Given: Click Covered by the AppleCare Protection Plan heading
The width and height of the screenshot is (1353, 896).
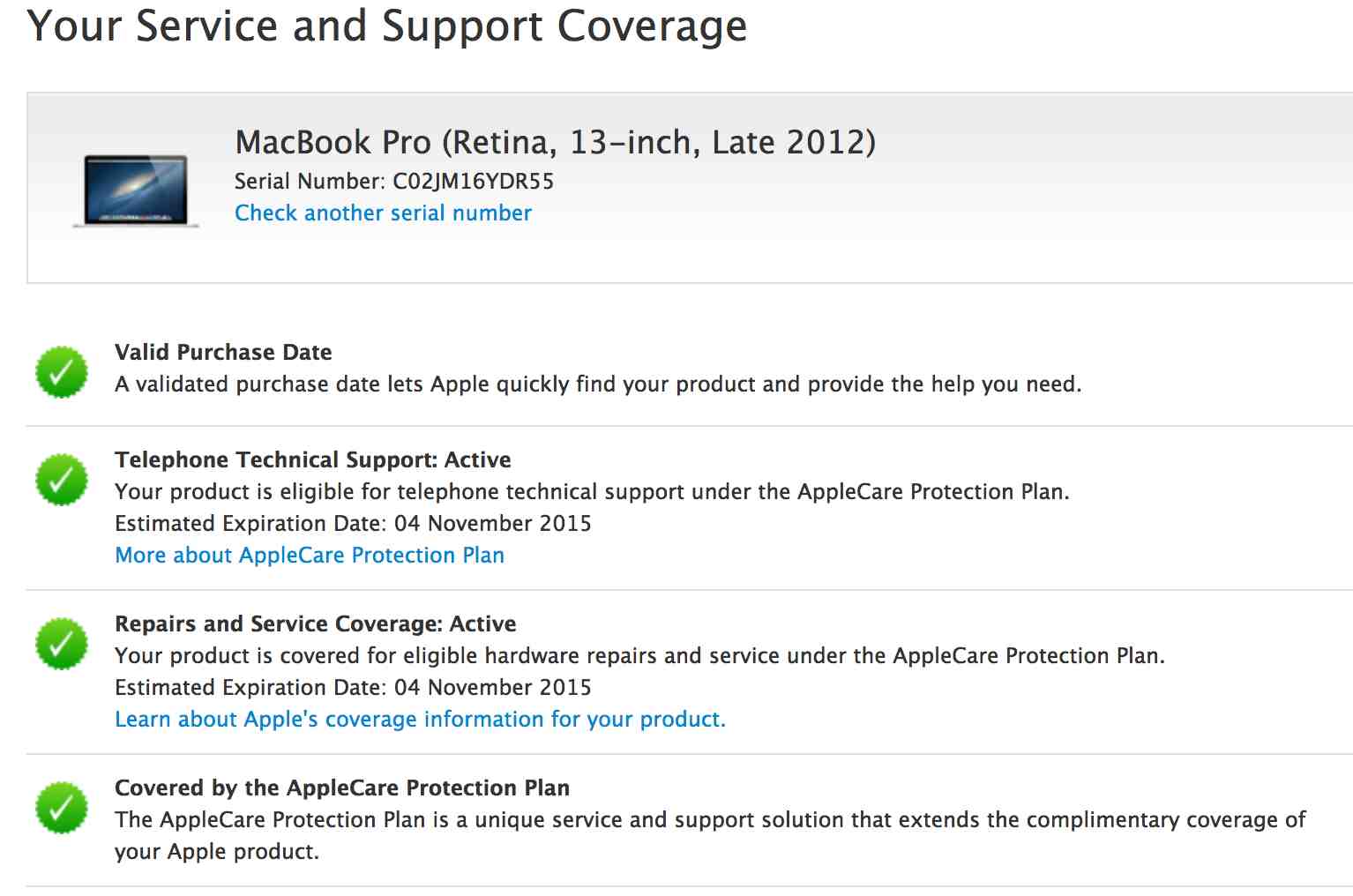Looking at the screenshot, I should (342, 788).
